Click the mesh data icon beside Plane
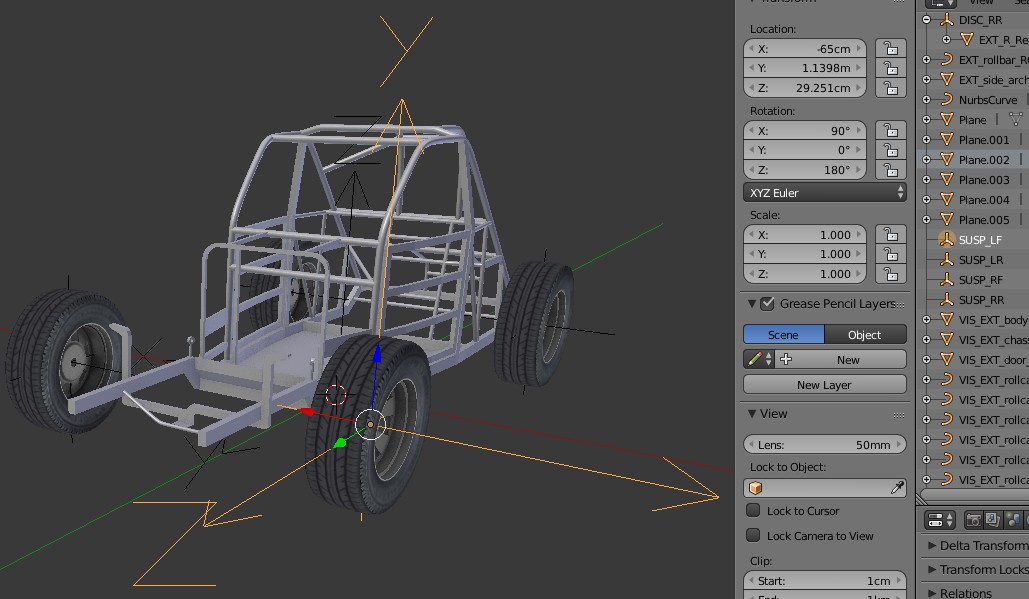 click(x=1015, y=119)
